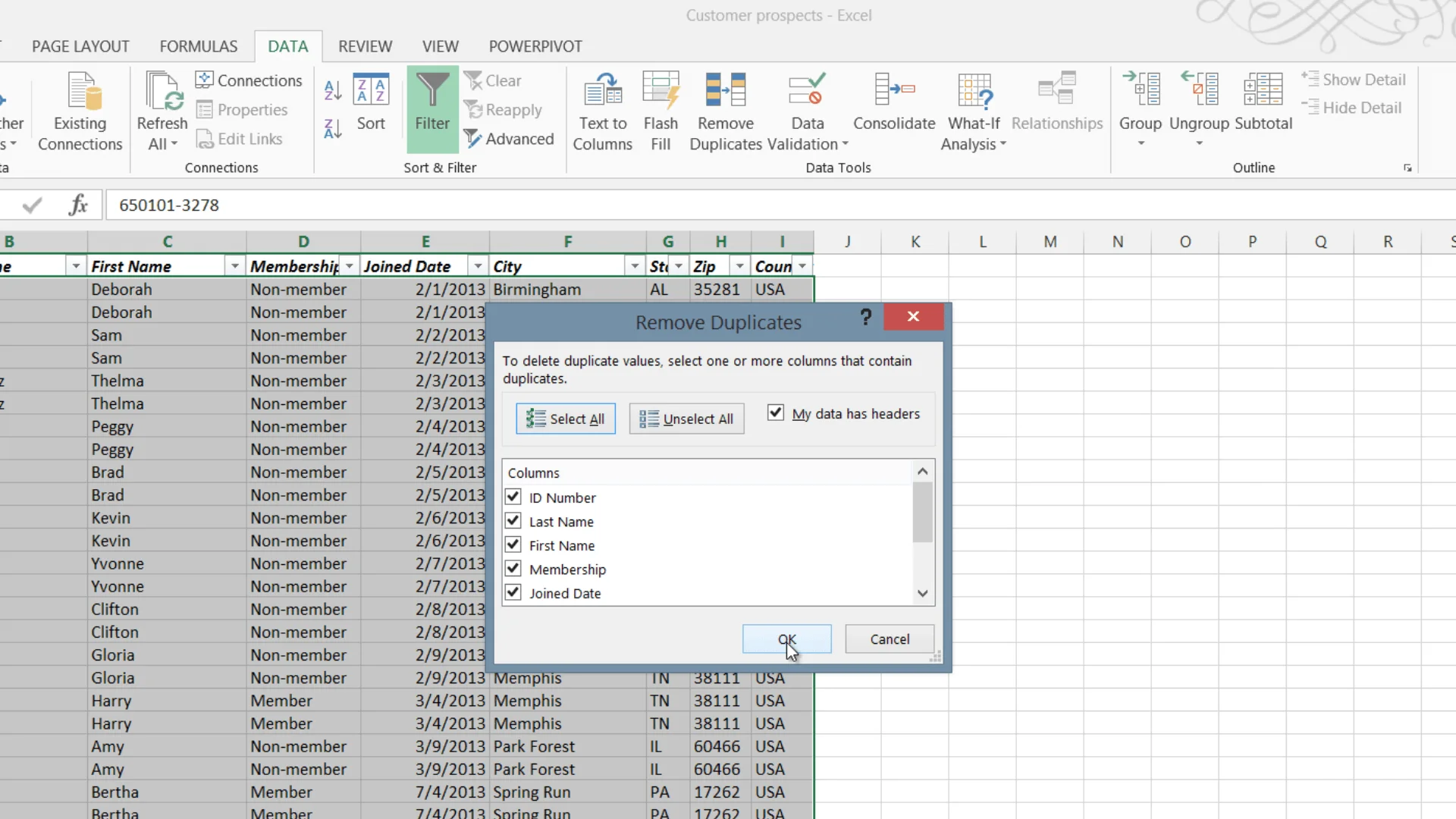This screenshot has width=1456, height=819.
Task: Open the City column filter dropdown
Action: (x=635, y=266)
